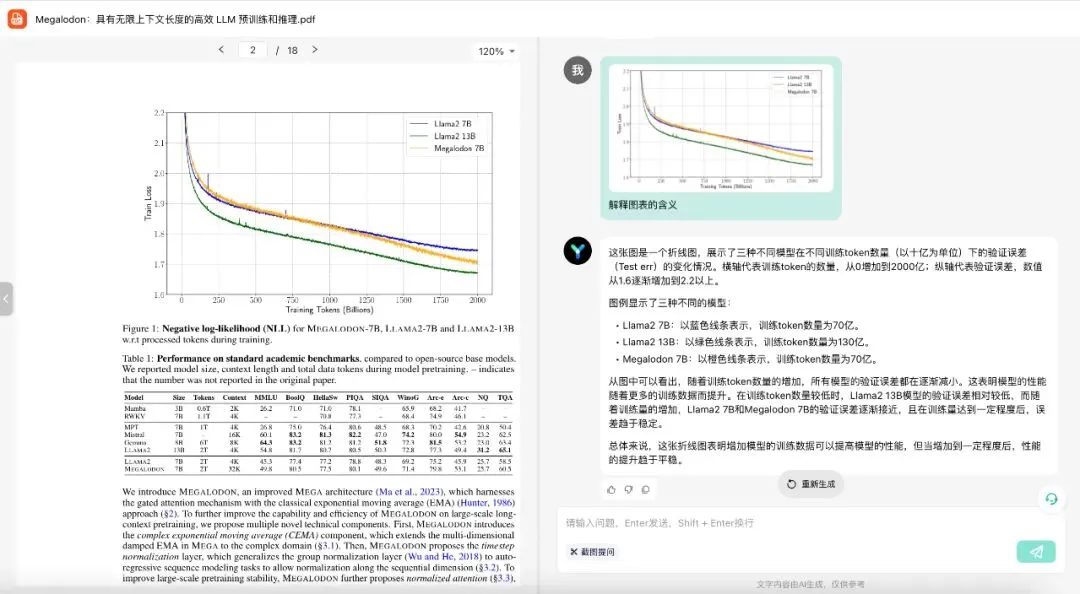Click the Mamba row in benchmark table
Image resolution: width=1080 pixels, height=594 pixels.
318,409
